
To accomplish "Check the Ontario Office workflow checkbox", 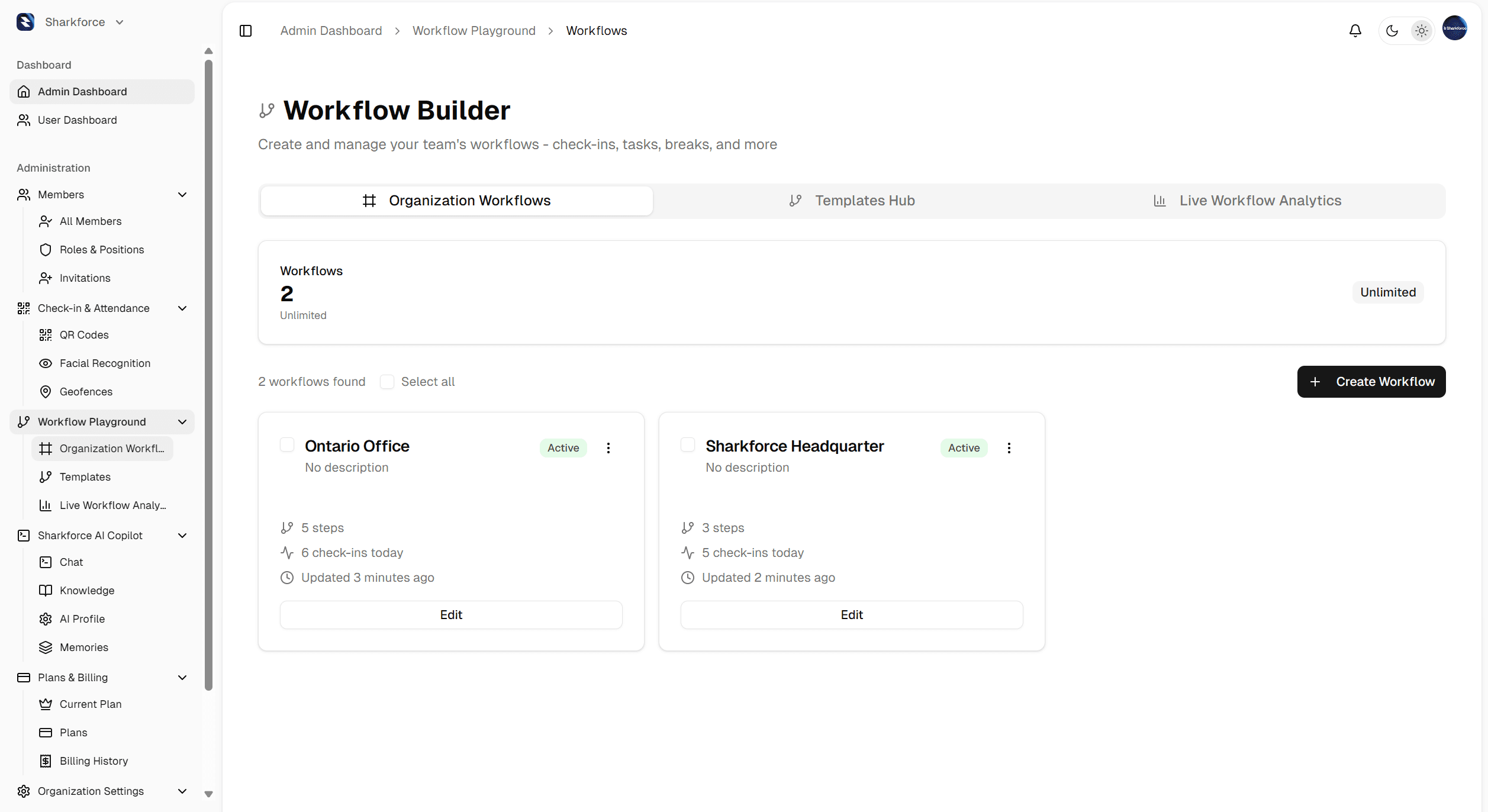I will [287, 444].
